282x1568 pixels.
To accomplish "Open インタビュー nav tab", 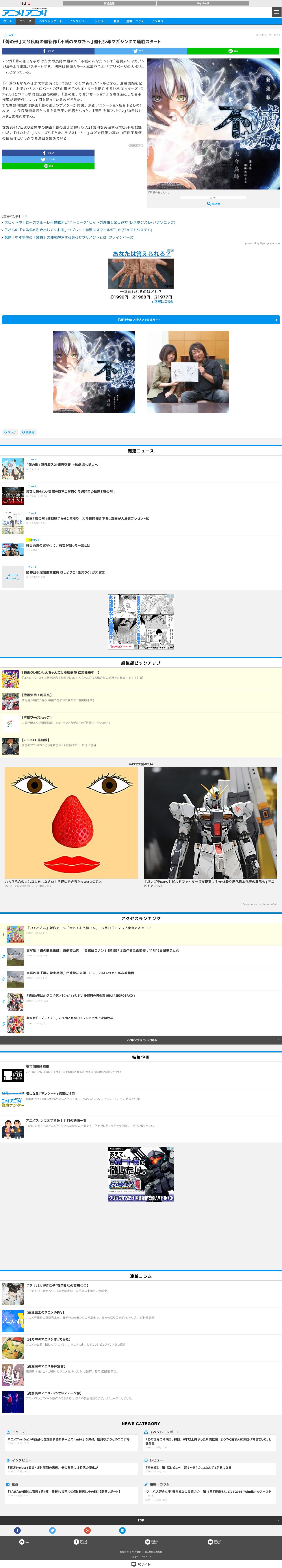I will pos(78,21).
